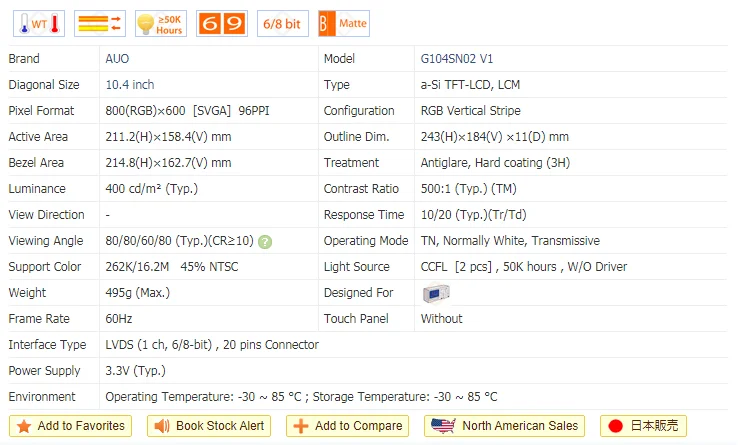This screenshot has width=738, height=445.
Task: Click the a-Si TFT-LCD, LCM type value
Action: [470, 85]
